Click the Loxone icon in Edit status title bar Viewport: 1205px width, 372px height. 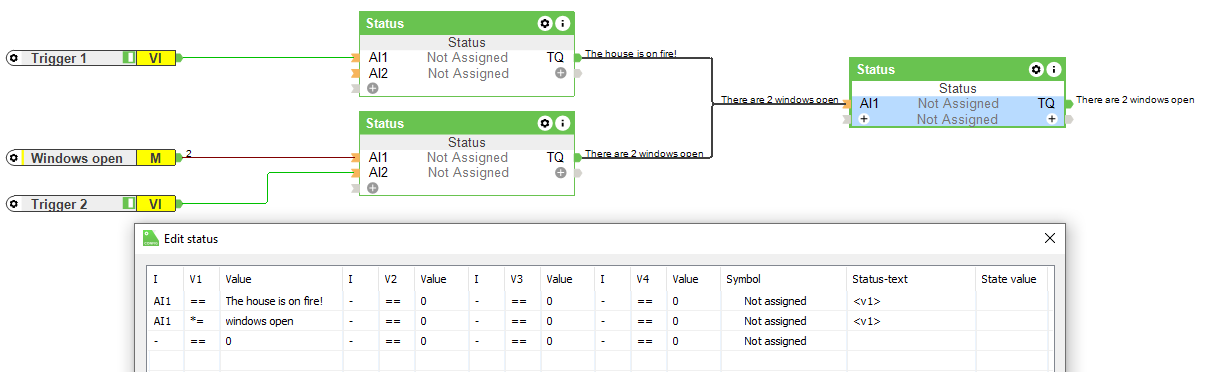[151, 238]
